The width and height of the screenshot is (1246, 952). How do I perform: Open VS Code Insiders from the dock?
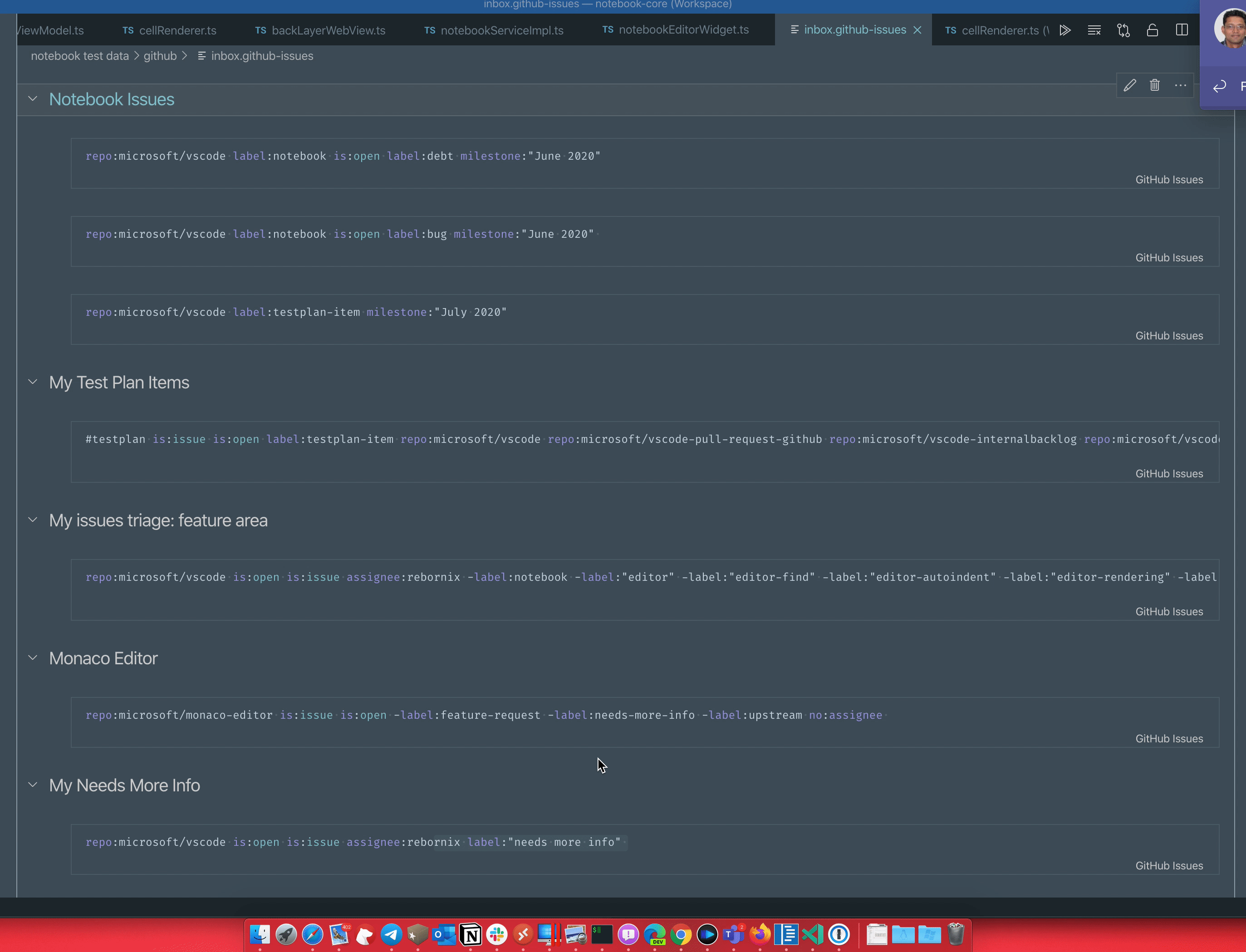(813, 934)
